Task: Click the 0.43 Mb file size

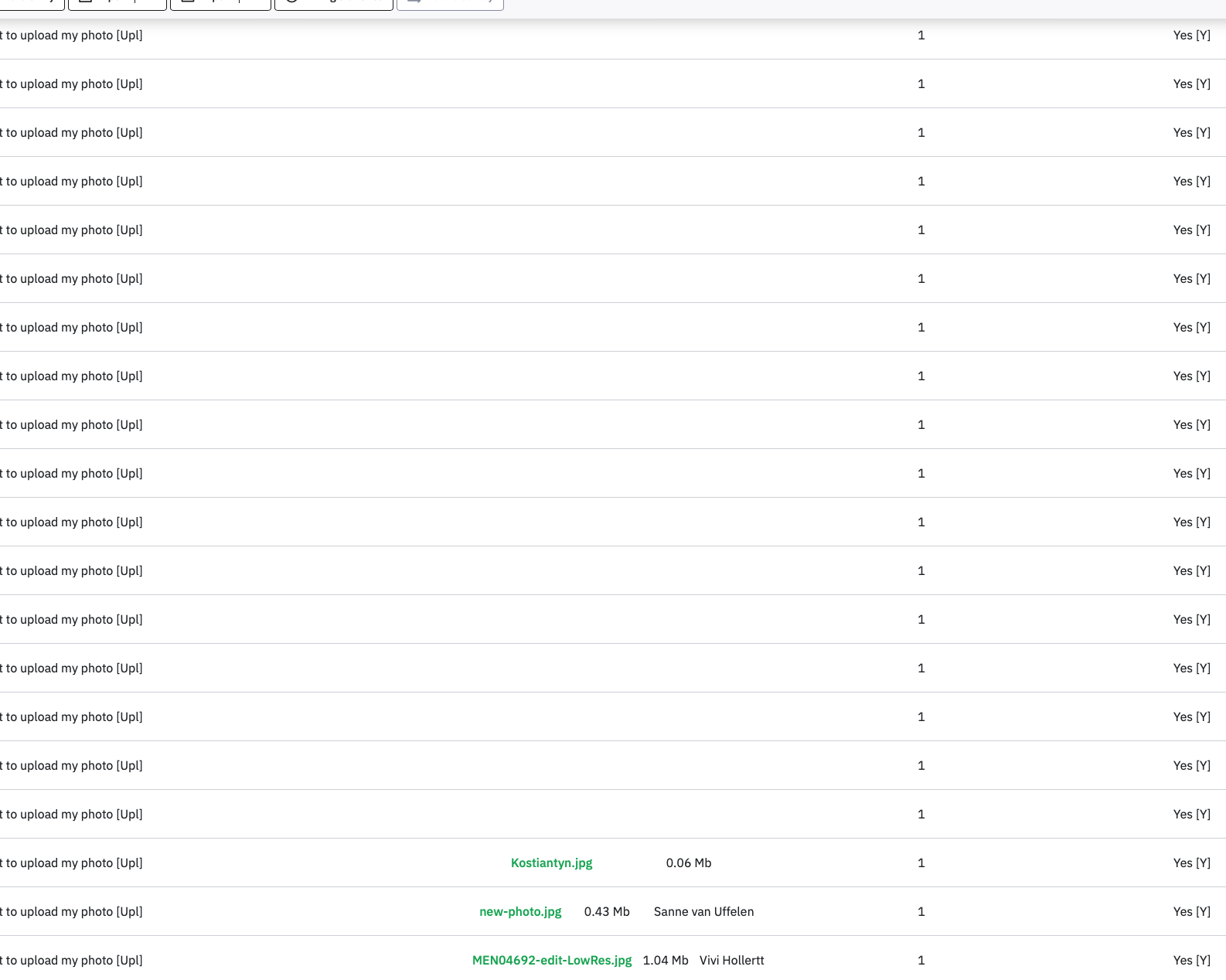Action: pos(607,911)
